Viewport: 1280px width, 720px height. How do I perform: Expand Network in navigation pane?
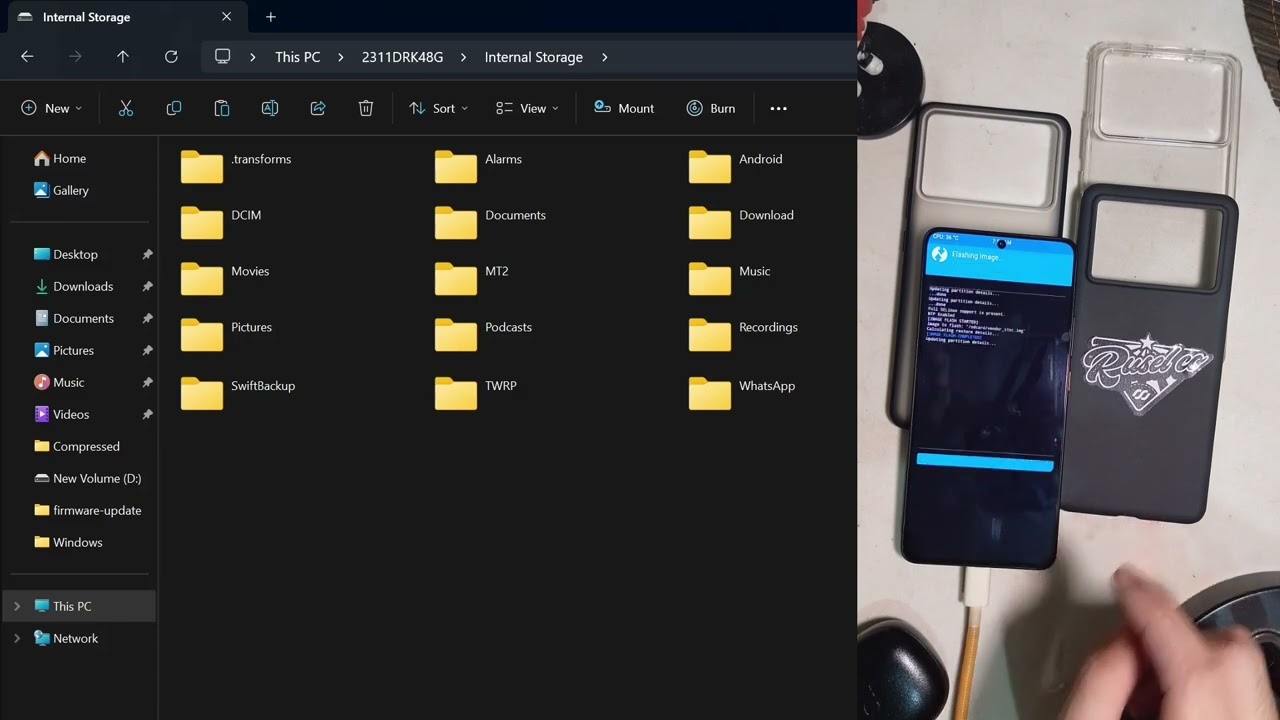(x=17, y=638)
